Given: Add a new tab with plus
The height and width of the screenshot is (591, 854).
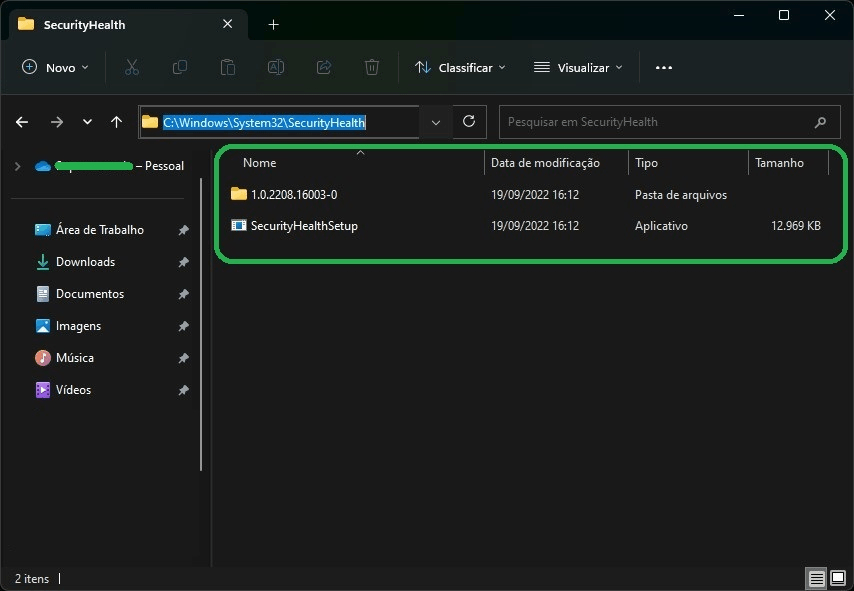Looking at the screenshot, I should click(273, 25).
